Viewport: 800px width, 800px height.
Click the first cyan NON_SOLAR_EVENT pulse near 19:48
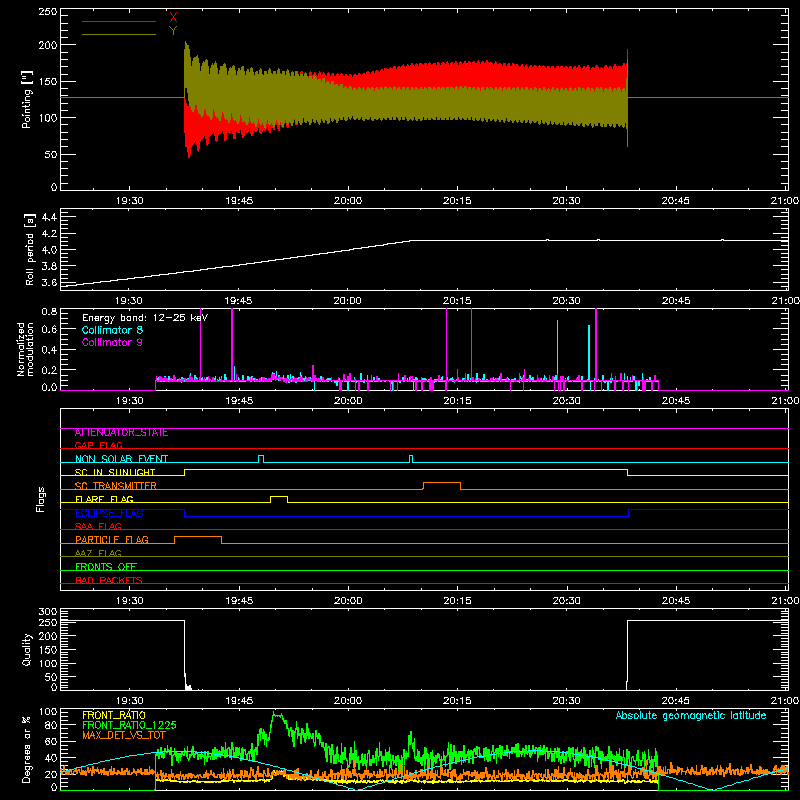click(x=261, y=459)
